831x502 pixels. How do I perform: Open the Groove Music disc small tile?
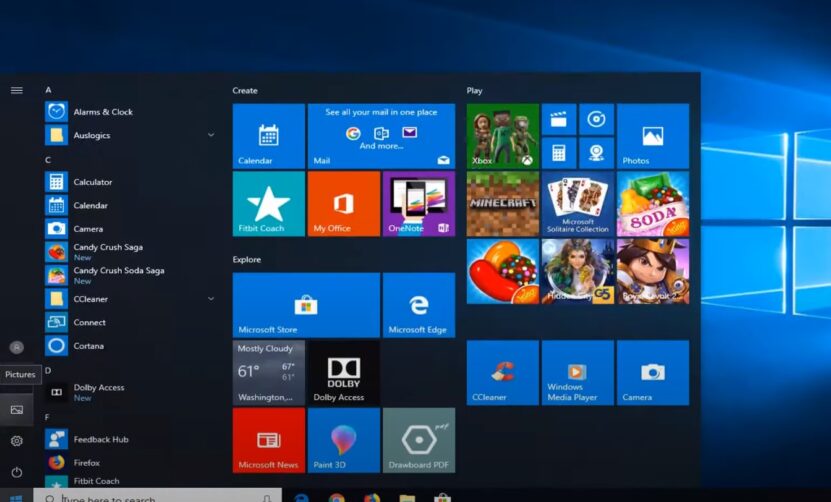[597, 119]
